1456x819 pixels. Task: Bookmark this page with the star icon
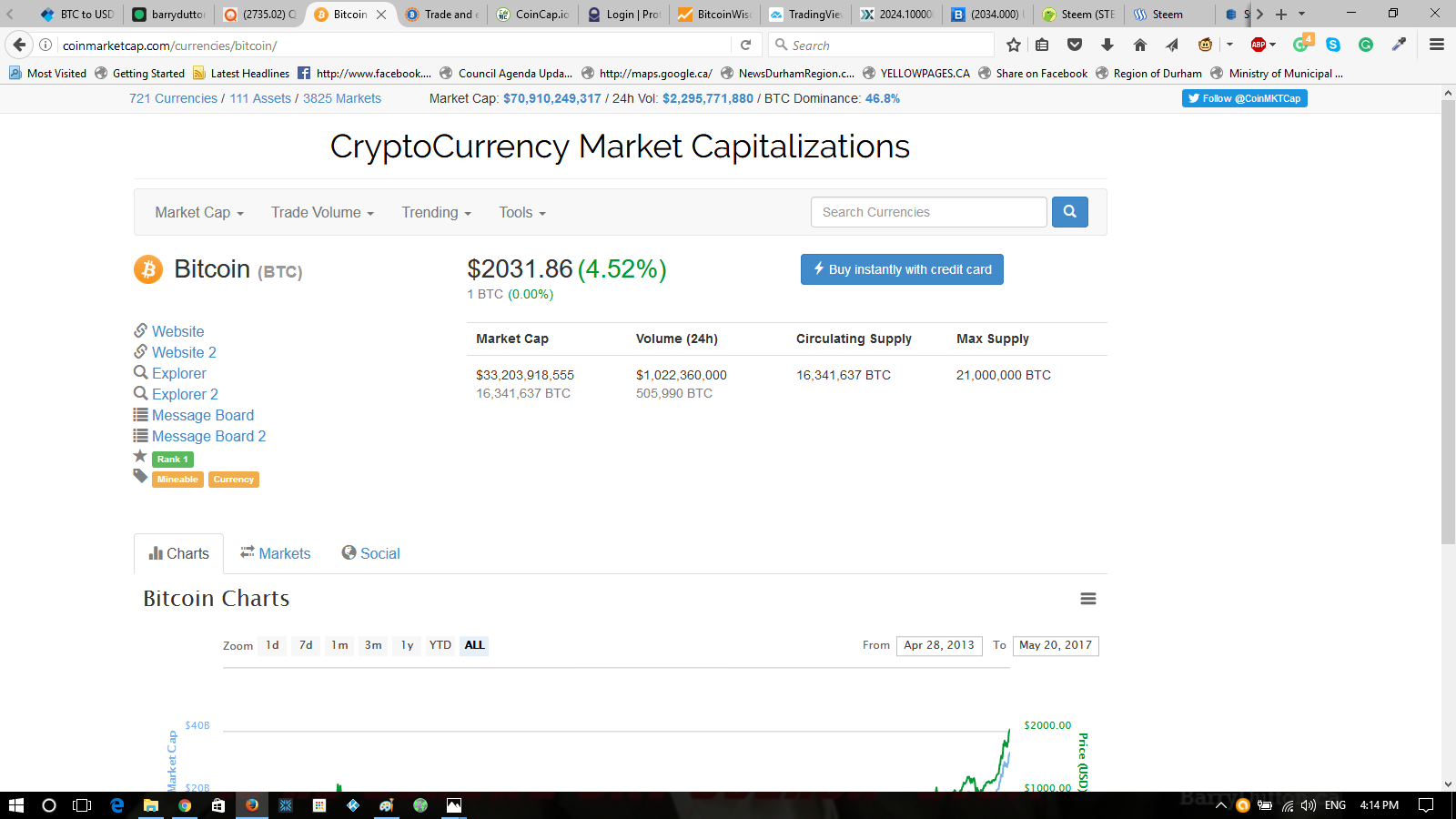[1014, 45]
